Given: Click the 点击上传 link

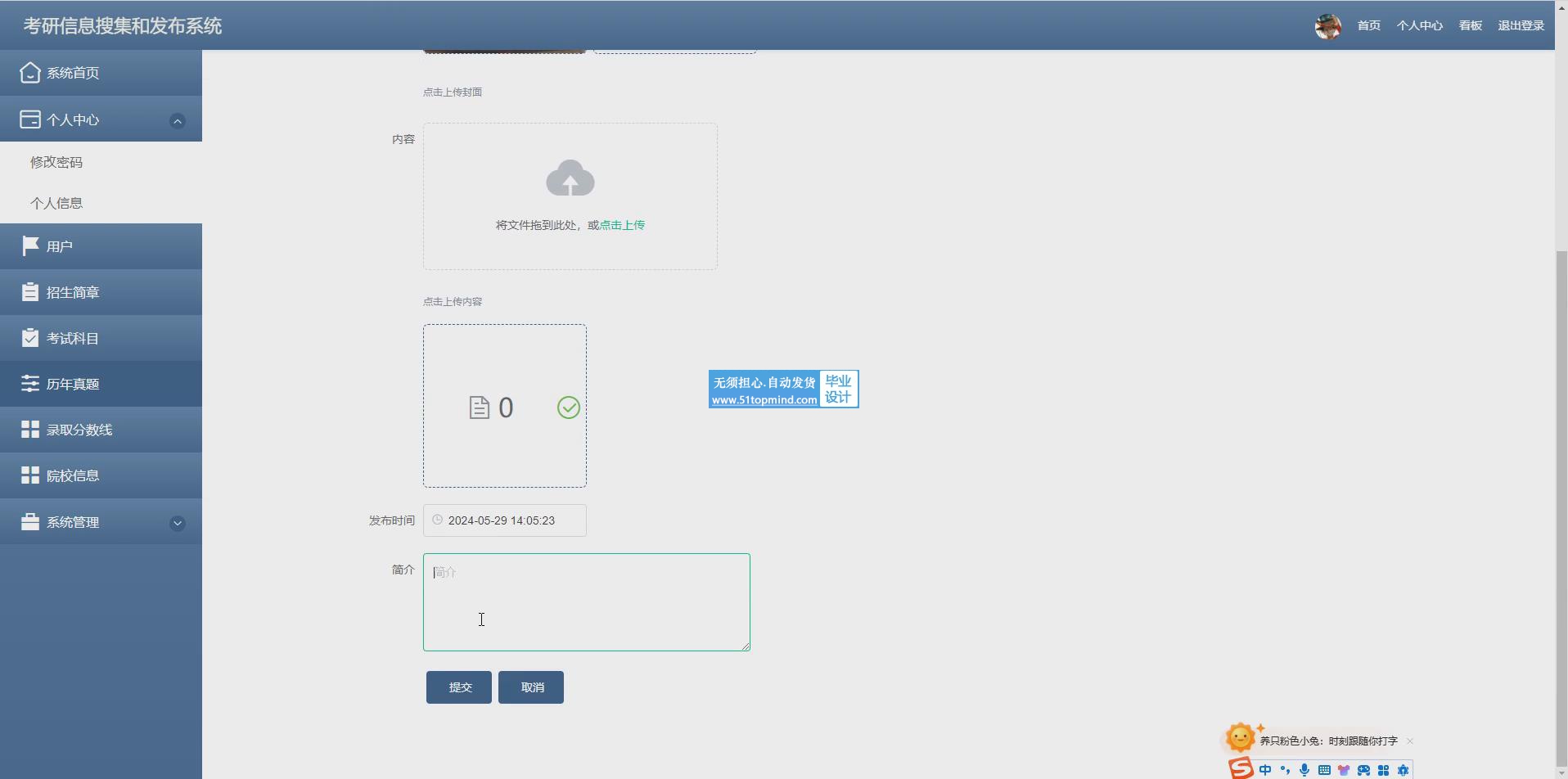Looking at the screenshot, I should 622,225.
